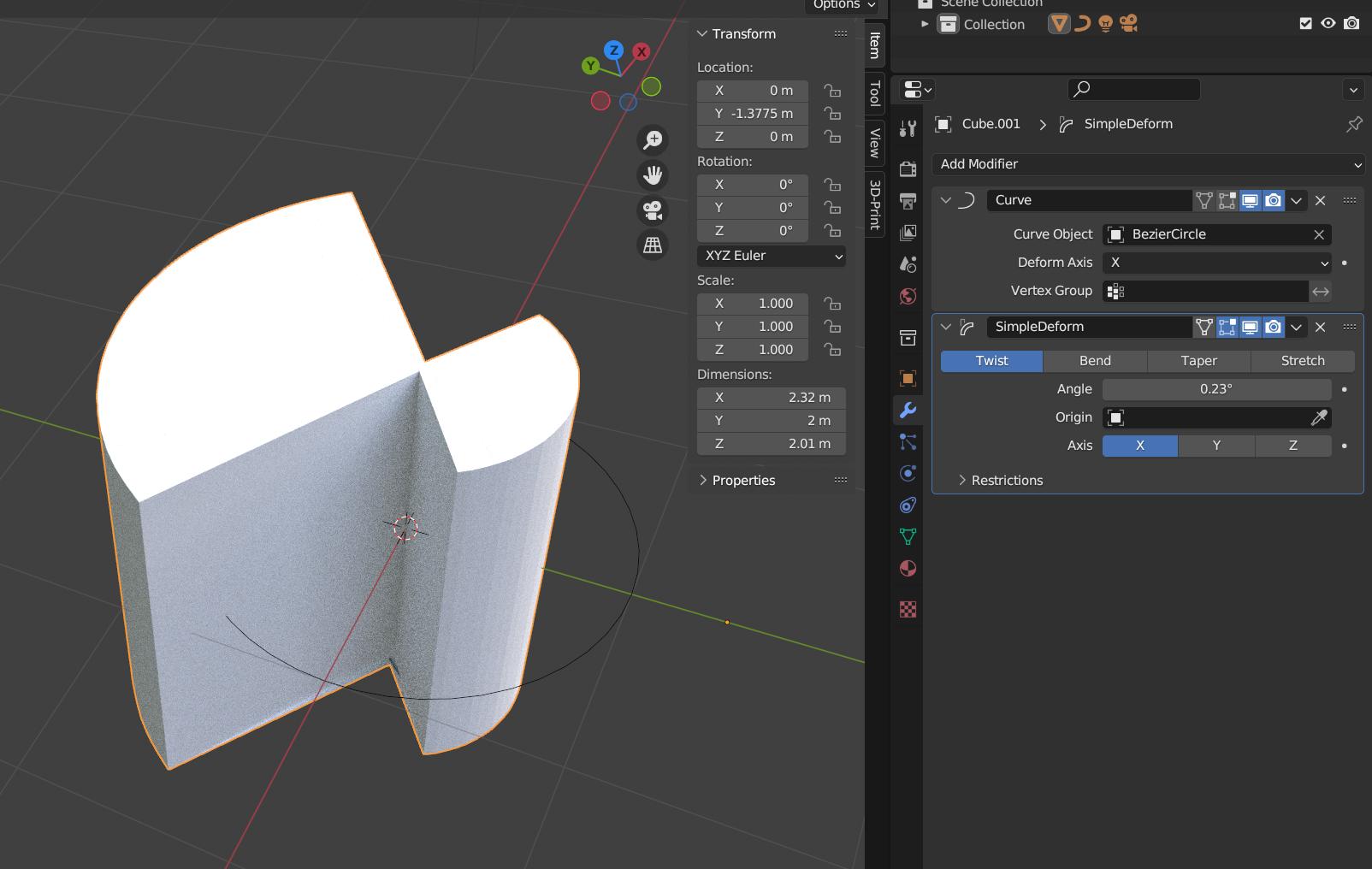
Task: Open World properties tab icon
Action: (x=908, y=296)
